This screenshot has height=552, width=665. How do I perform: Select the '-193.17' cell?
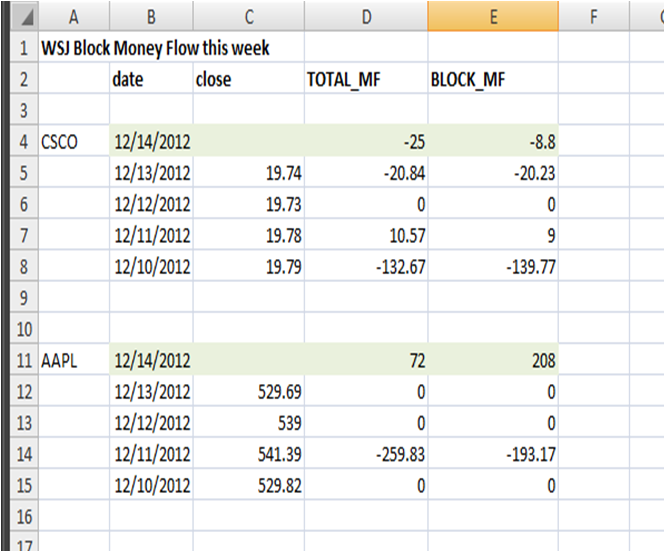pyautogui.click(x=493, y=454)
